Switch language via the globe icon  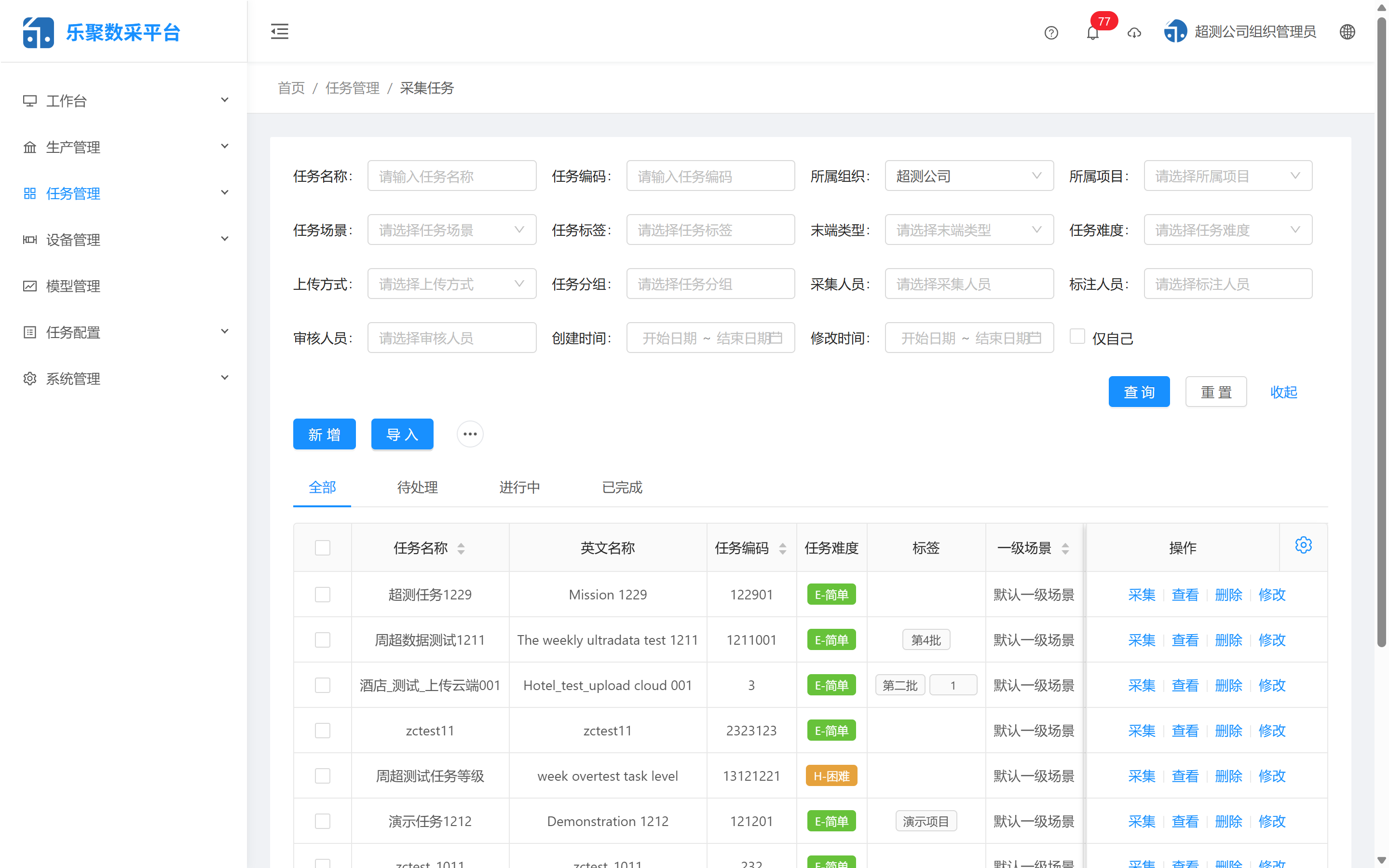click(x=1347, y=31)
